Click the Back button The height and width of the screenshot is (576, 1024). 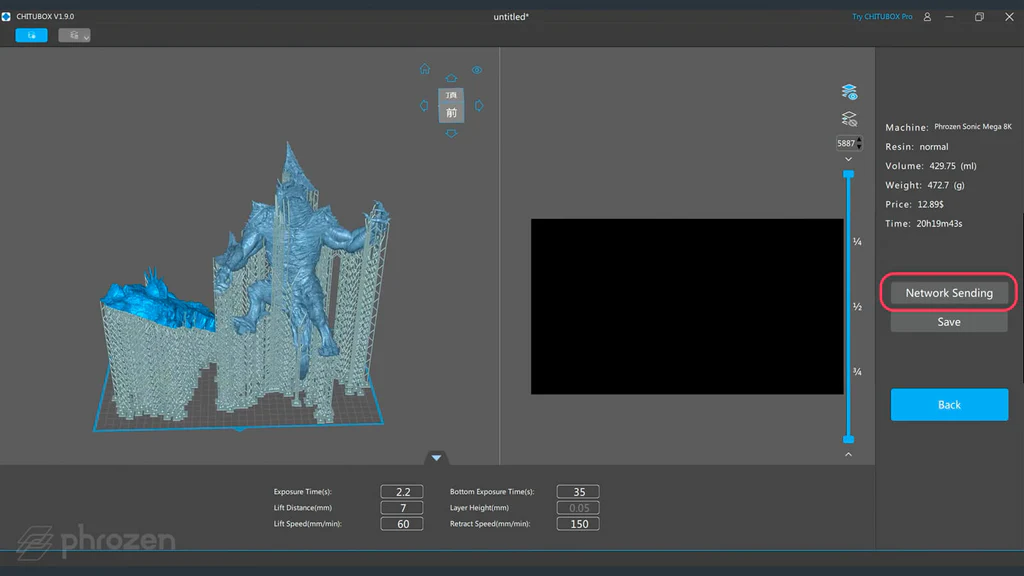point(948,404)
